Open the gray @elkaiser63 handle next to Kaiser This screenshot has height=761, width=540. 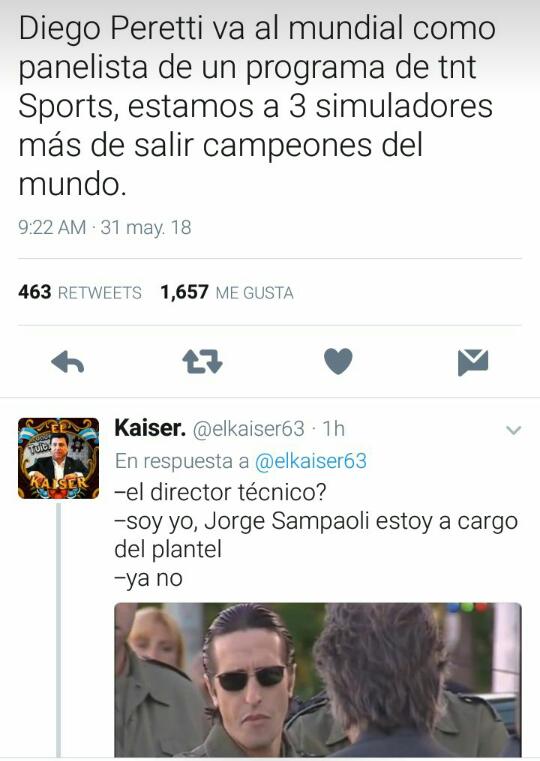pyautogui.click(x=249, y=429)
